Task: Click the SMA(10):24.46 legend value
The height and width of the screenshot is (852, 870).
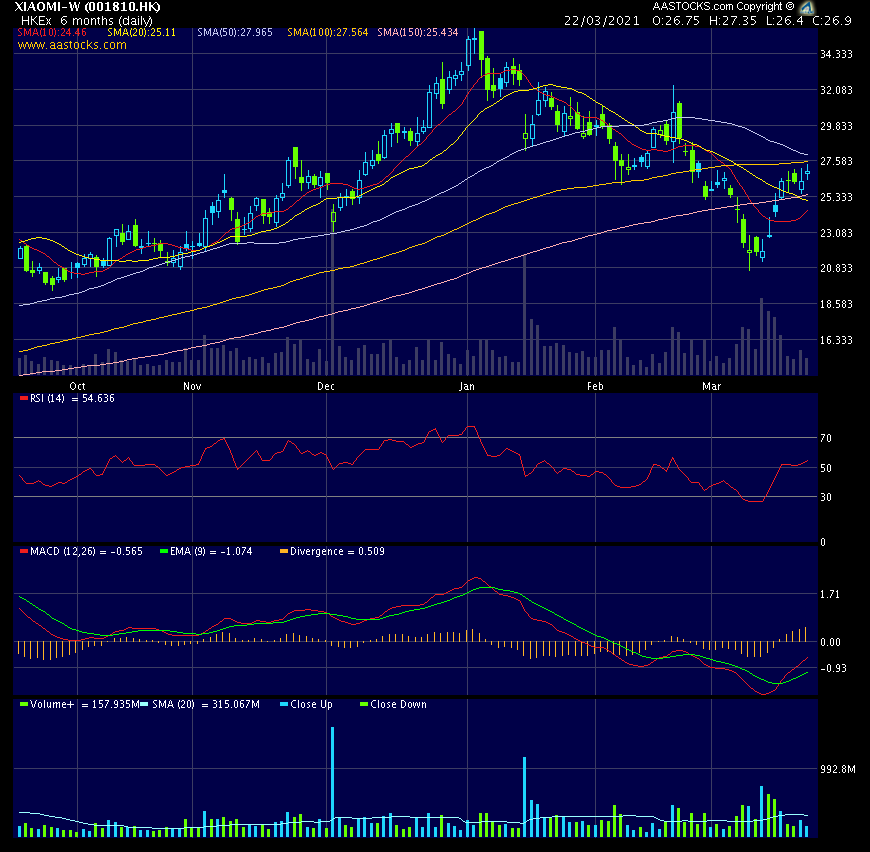Action: tap(52, 32)
